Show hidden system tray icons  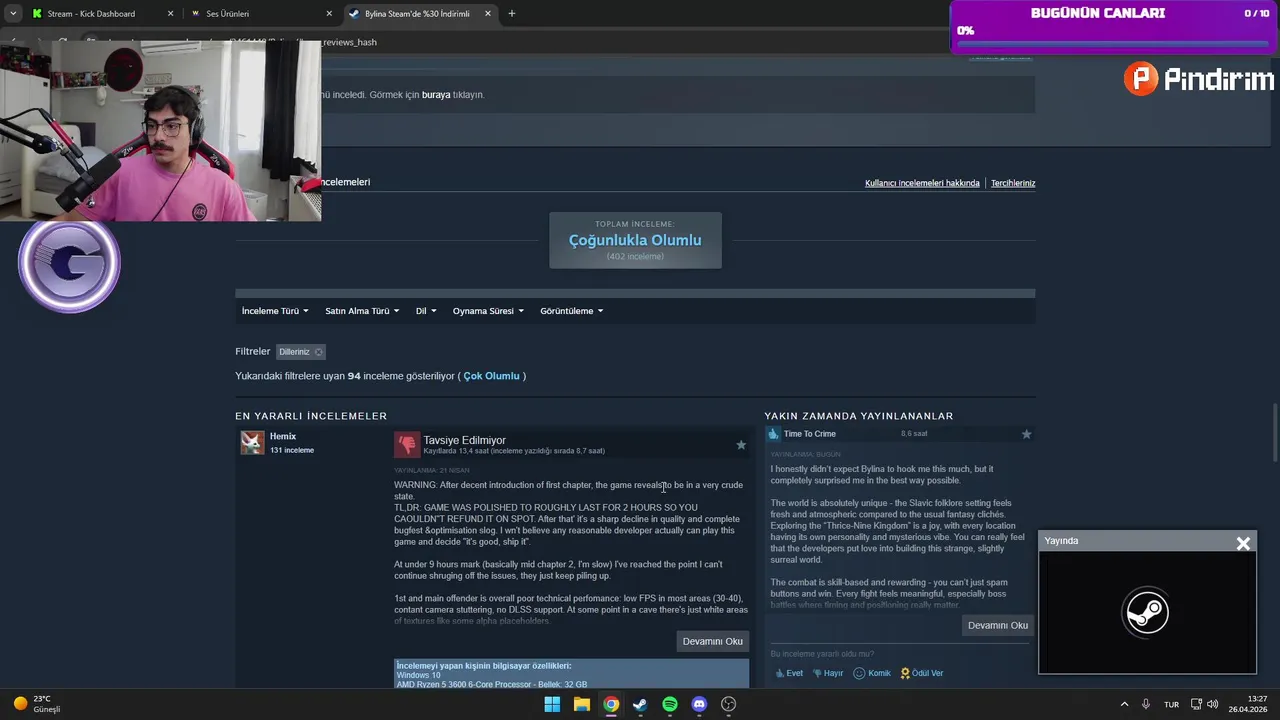tap(1124, 704)
